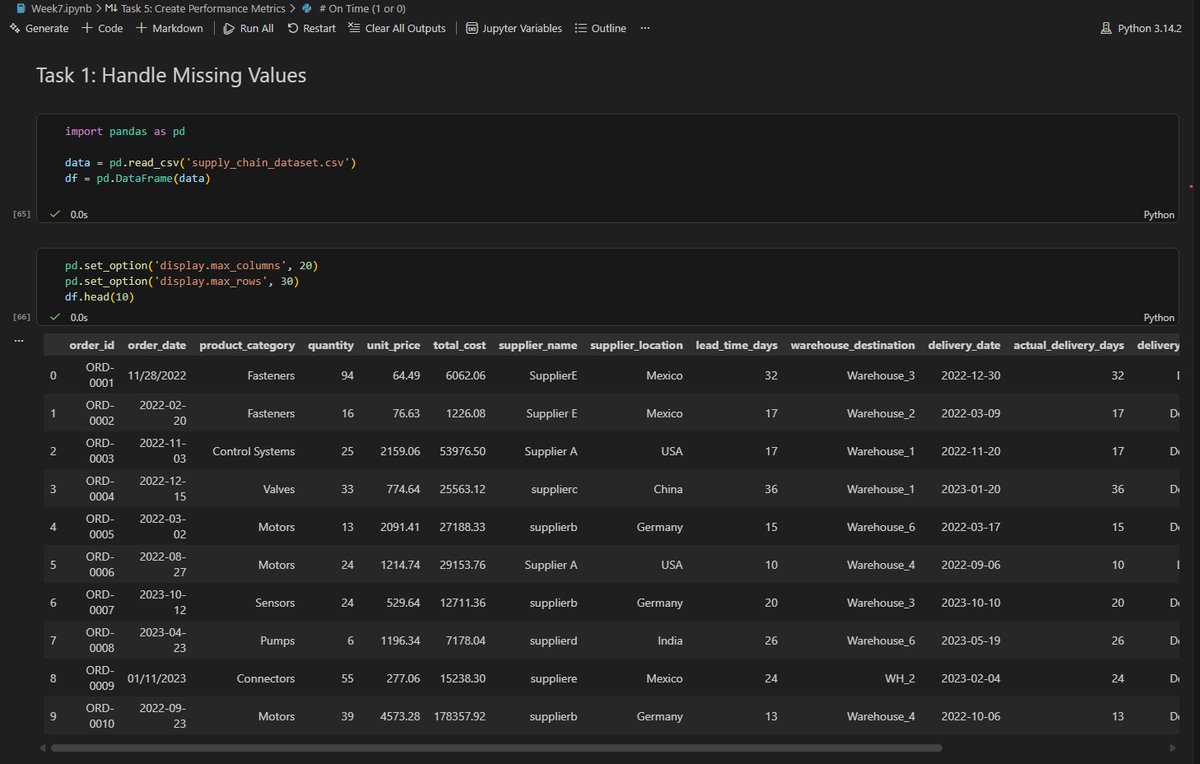Click the execution count [65] label
This screenshot has height=764, width=1200.
(x=21, y=214)
